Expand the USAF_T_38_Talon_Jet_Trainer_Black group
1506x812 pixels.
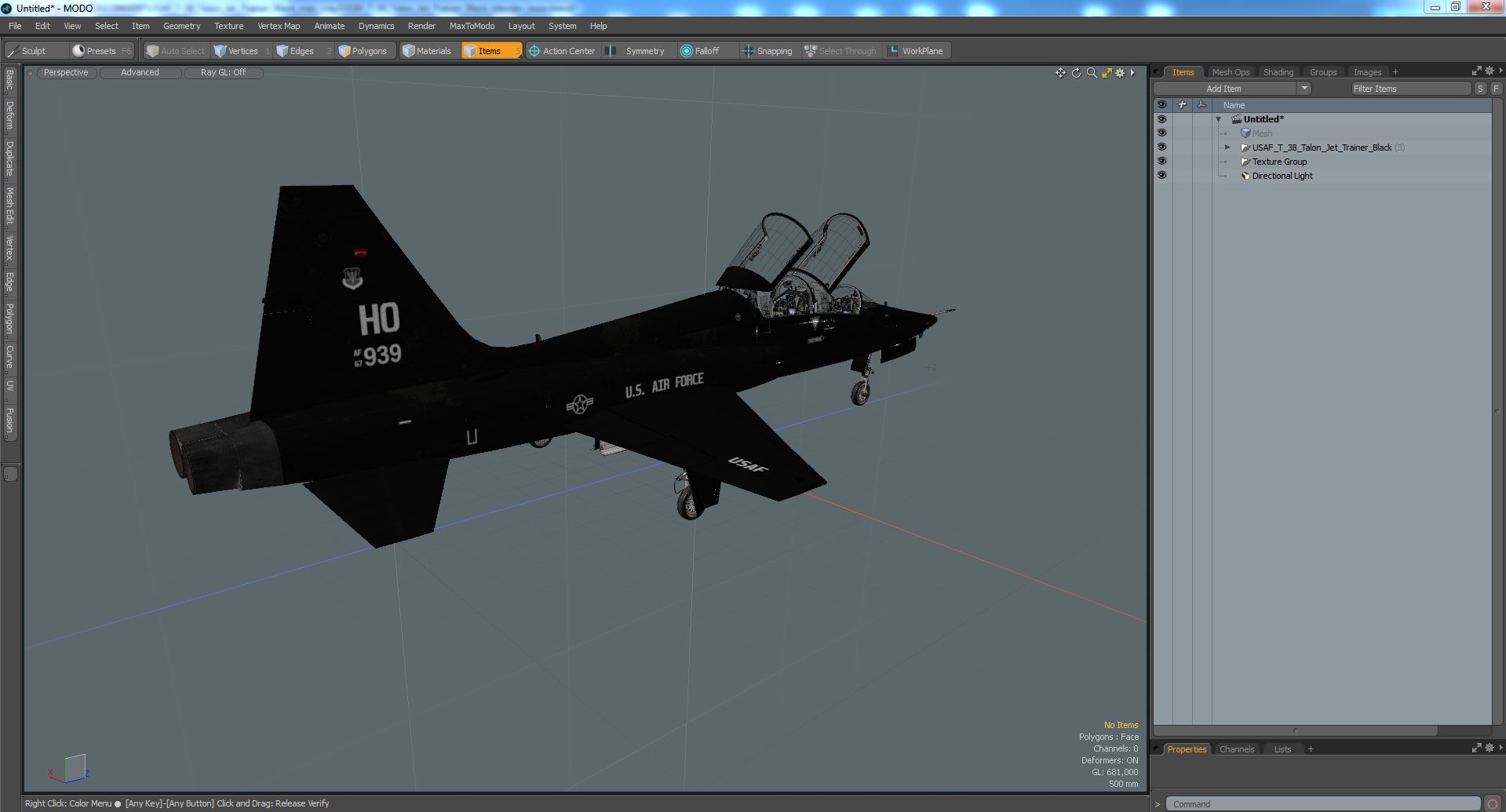(x=1228, y=147)
